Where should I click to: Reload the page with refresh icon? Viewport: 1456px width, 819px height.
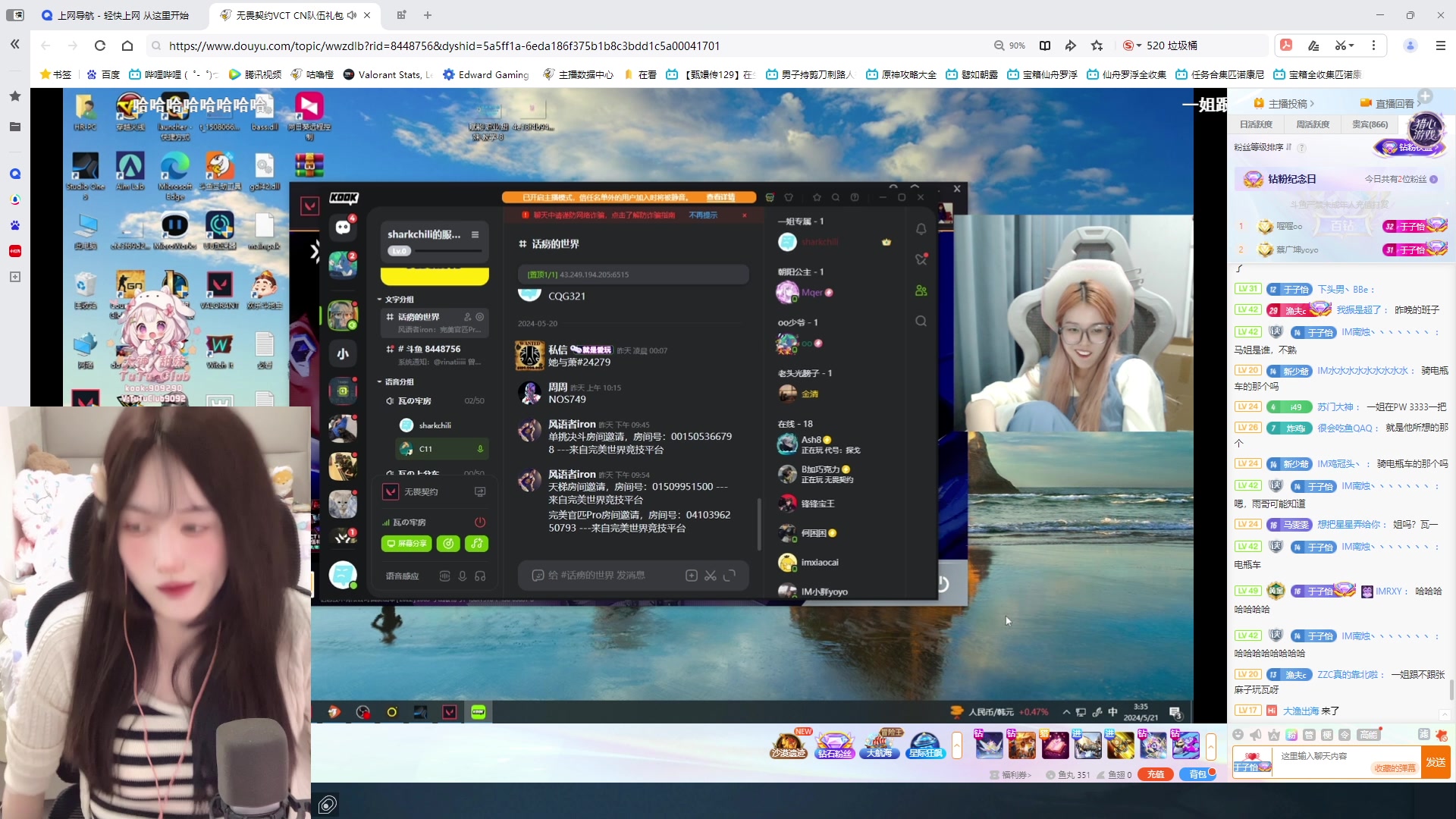tap(99, 45)
